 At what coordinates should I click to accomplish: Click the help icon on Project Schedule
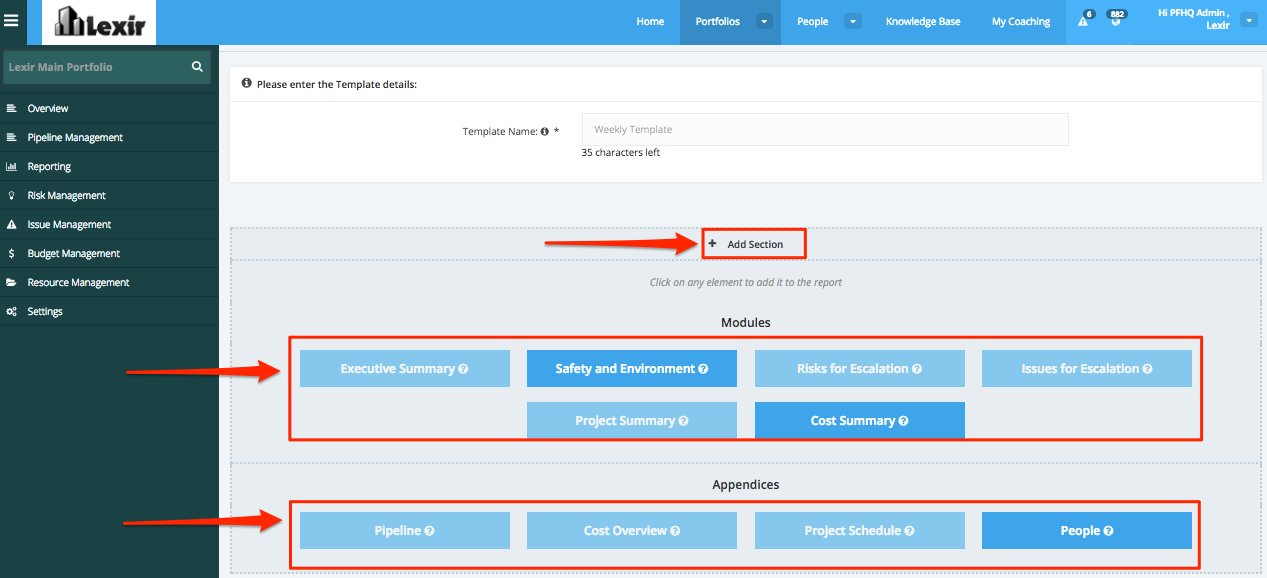[x=909, y=531]
